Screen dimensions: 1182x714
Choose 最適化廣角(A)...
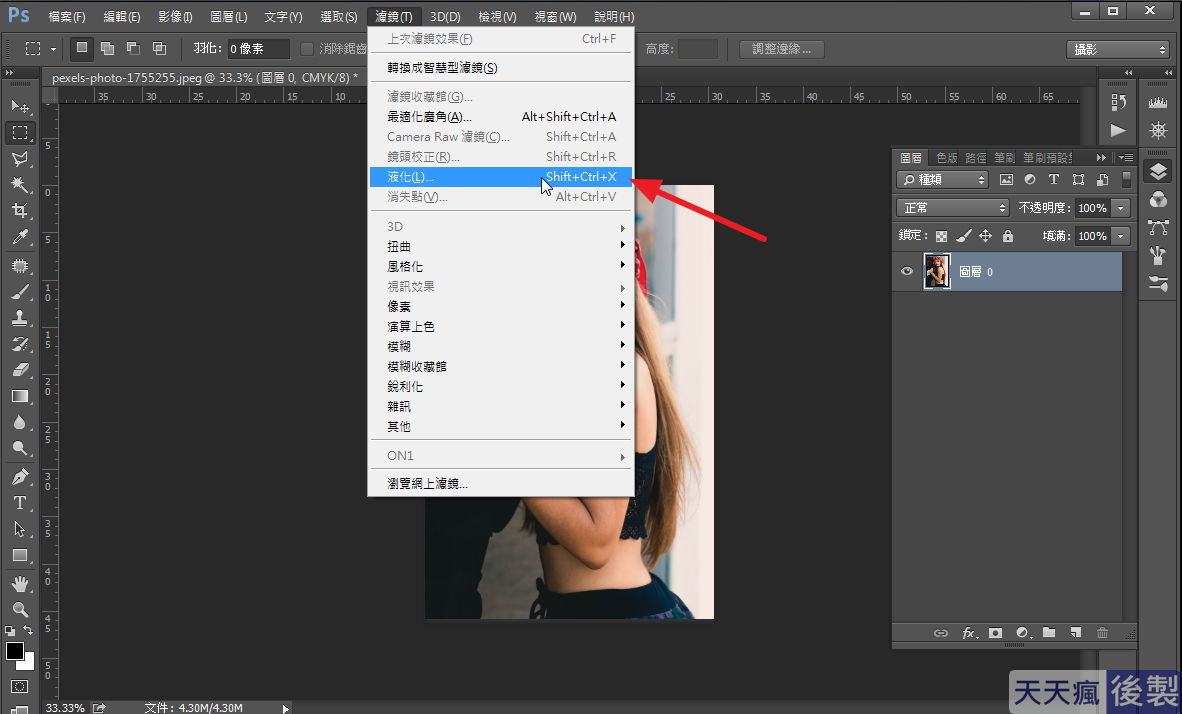[x=501, y=117]
